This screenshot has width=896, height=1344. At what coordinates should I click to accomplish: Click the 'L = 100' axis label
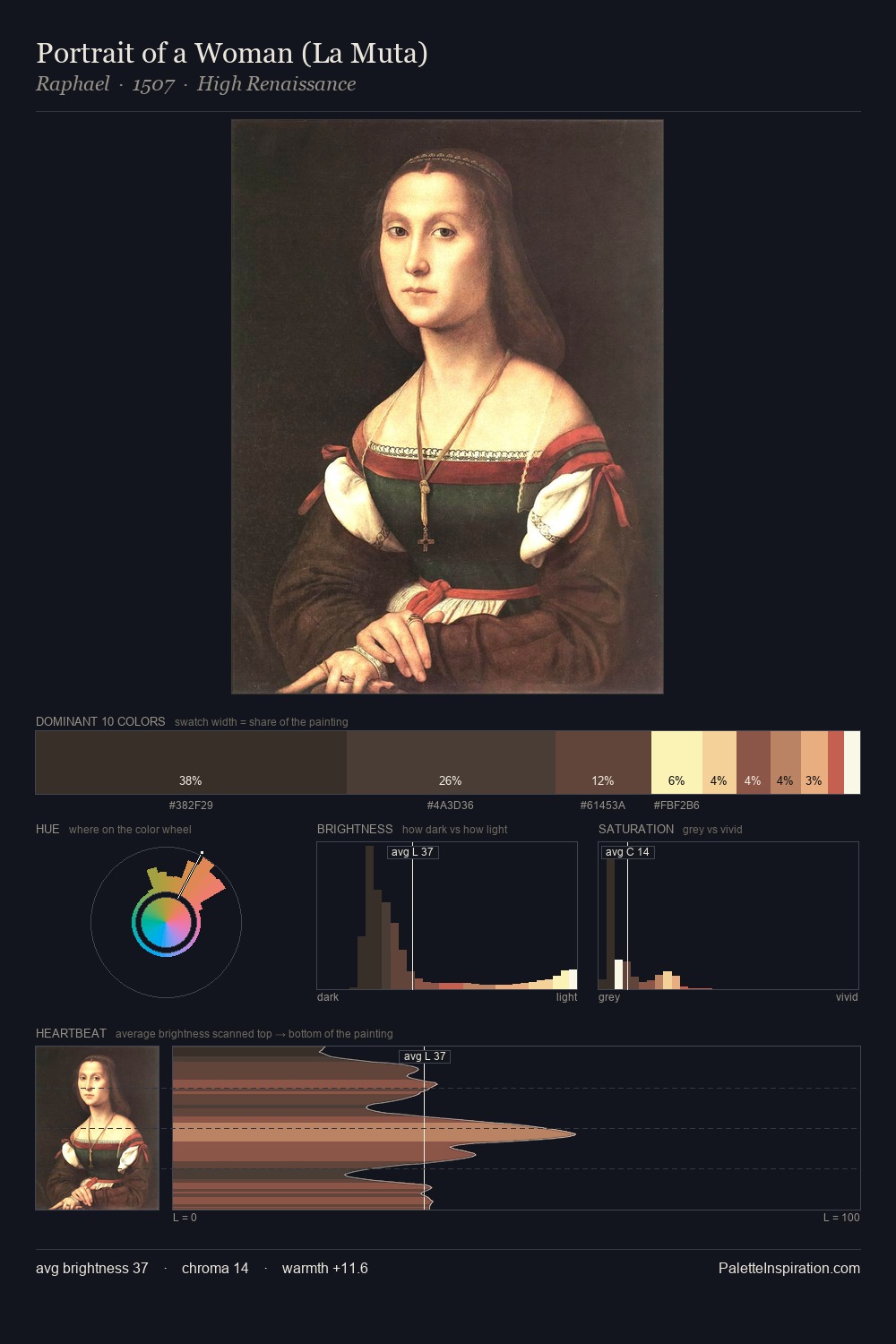pyautogui.click(x=841, y=1218)
